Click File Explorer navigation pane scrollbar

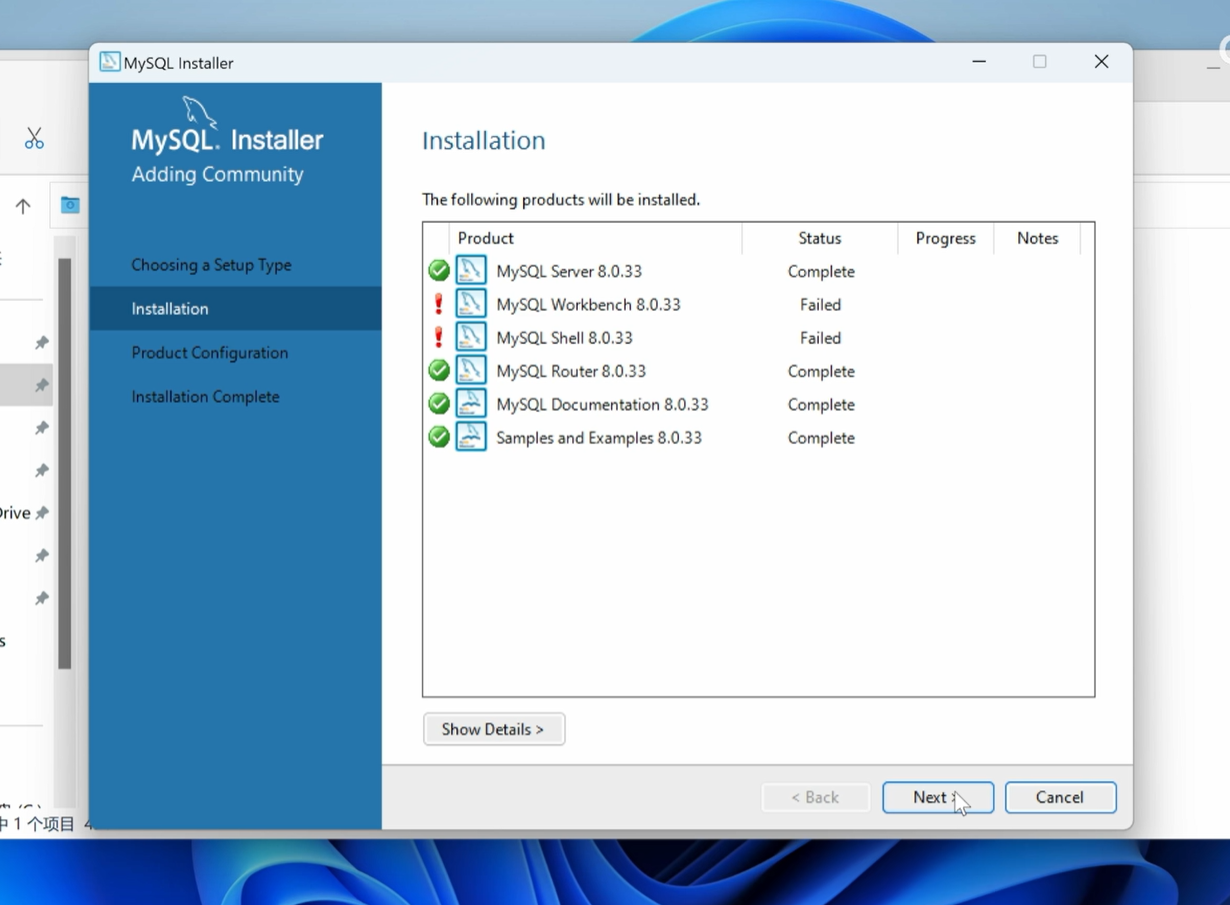point(65,463)
